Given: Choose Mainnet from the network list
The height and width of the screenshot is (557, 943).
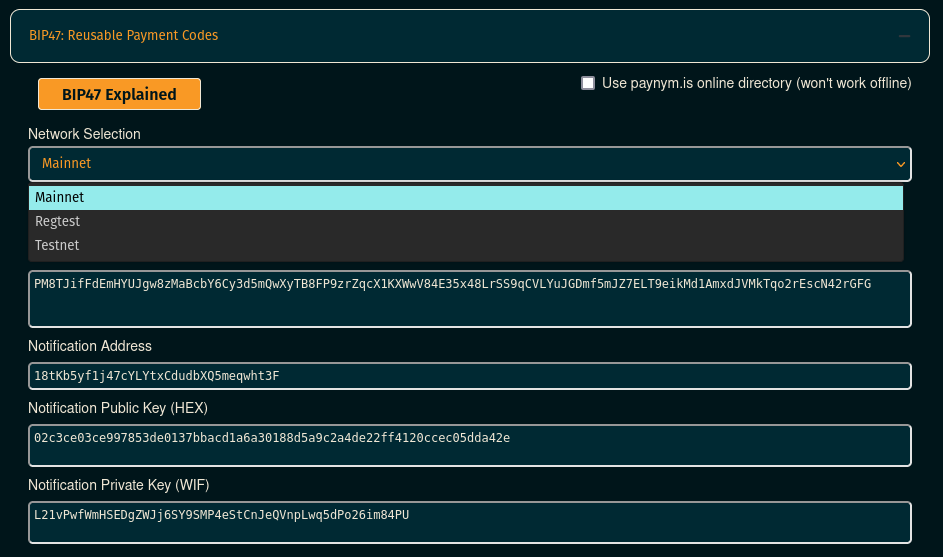Looking at the screenshot, I should coord(466,198).
